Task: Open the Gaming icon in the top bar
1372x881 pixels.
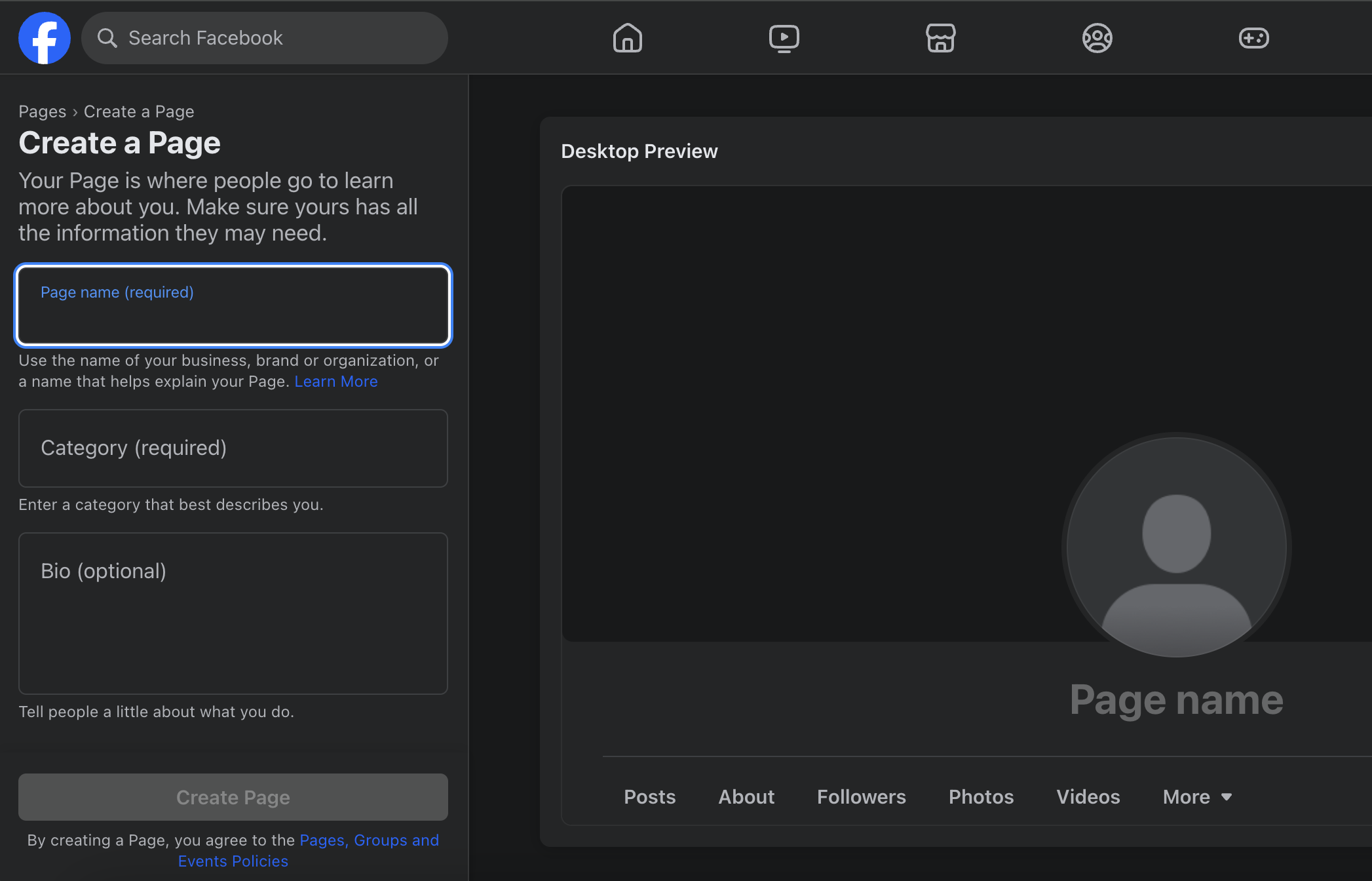Action: click(1253, 38)
